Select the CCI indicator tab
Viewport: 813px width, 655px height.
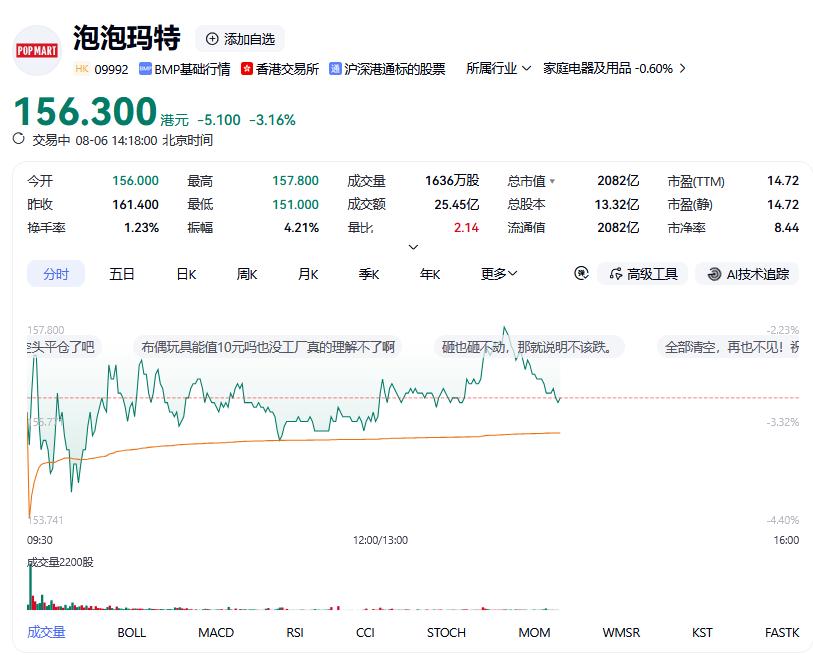point(366,633)
